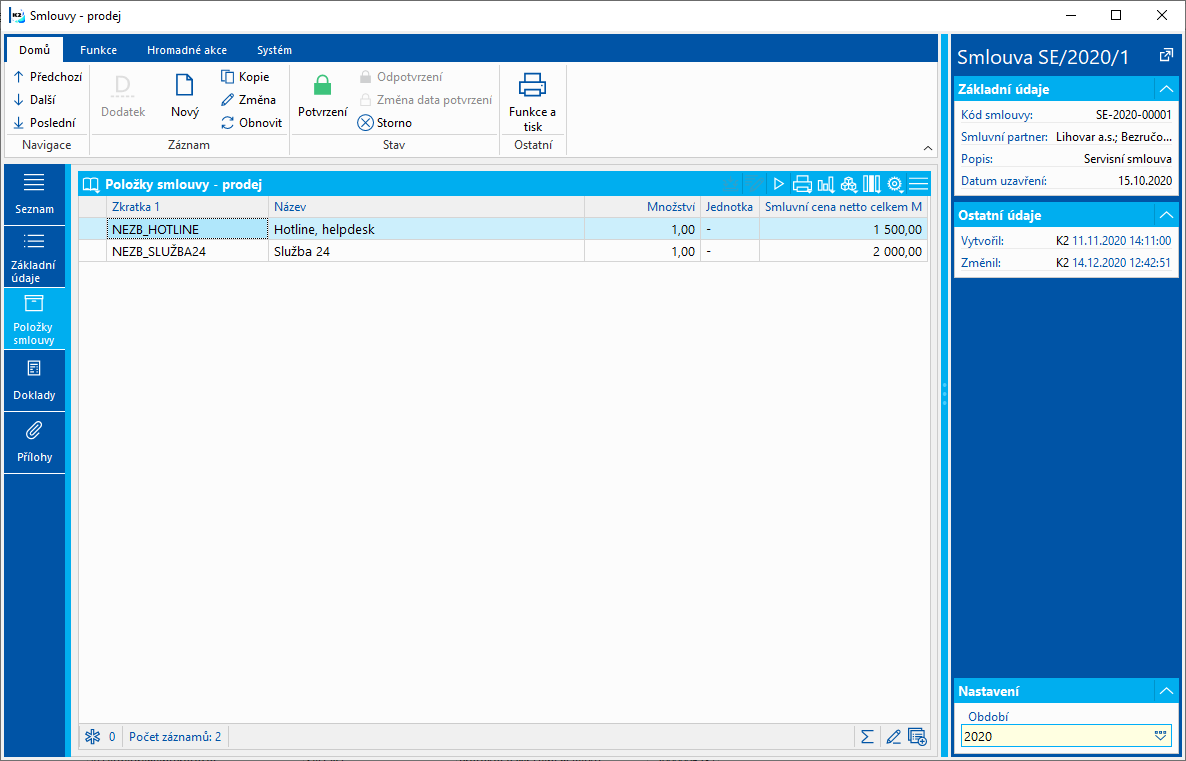Viewport: 1186px width, 761px height.
Task: Click the Služba 24 name cell
Action: (x=426, y=251)
